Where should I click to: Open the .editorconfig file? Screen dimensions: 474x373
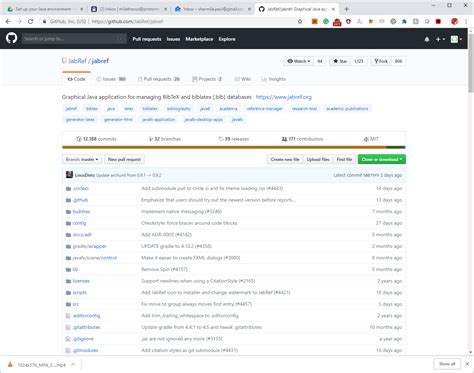click(86, 316)
